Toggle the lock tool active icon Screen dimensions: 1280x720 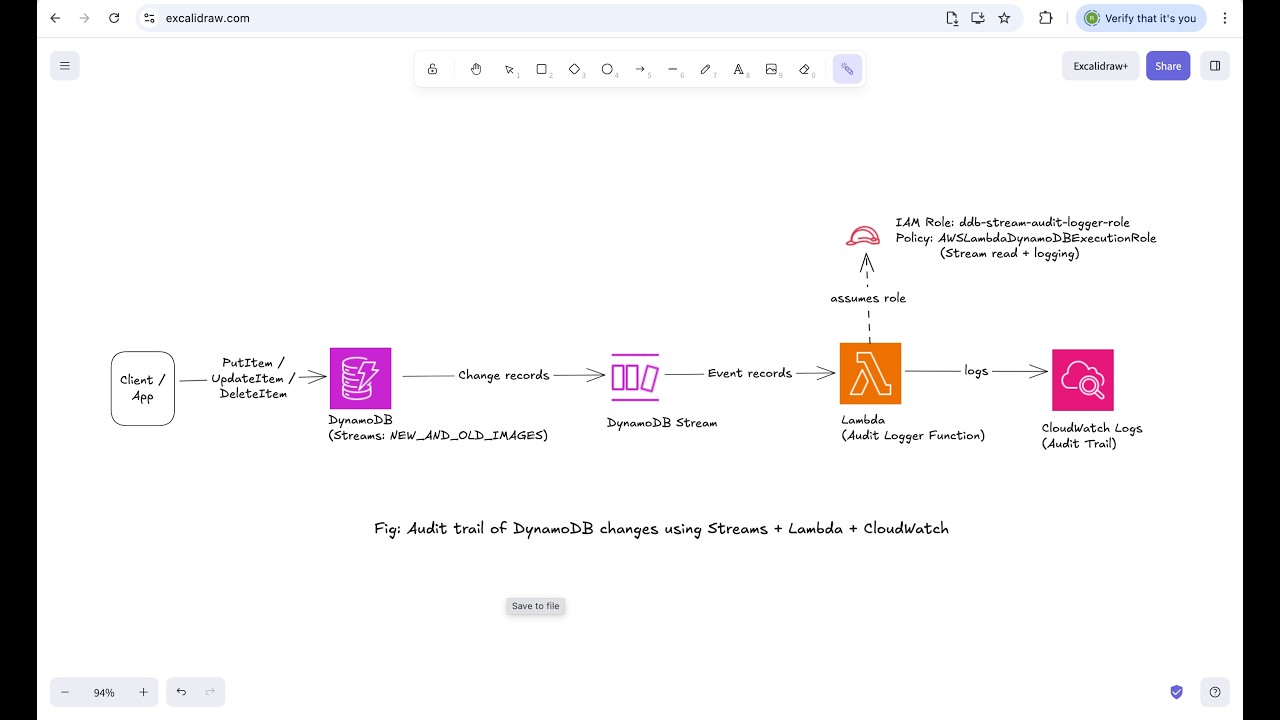[432, 69]
